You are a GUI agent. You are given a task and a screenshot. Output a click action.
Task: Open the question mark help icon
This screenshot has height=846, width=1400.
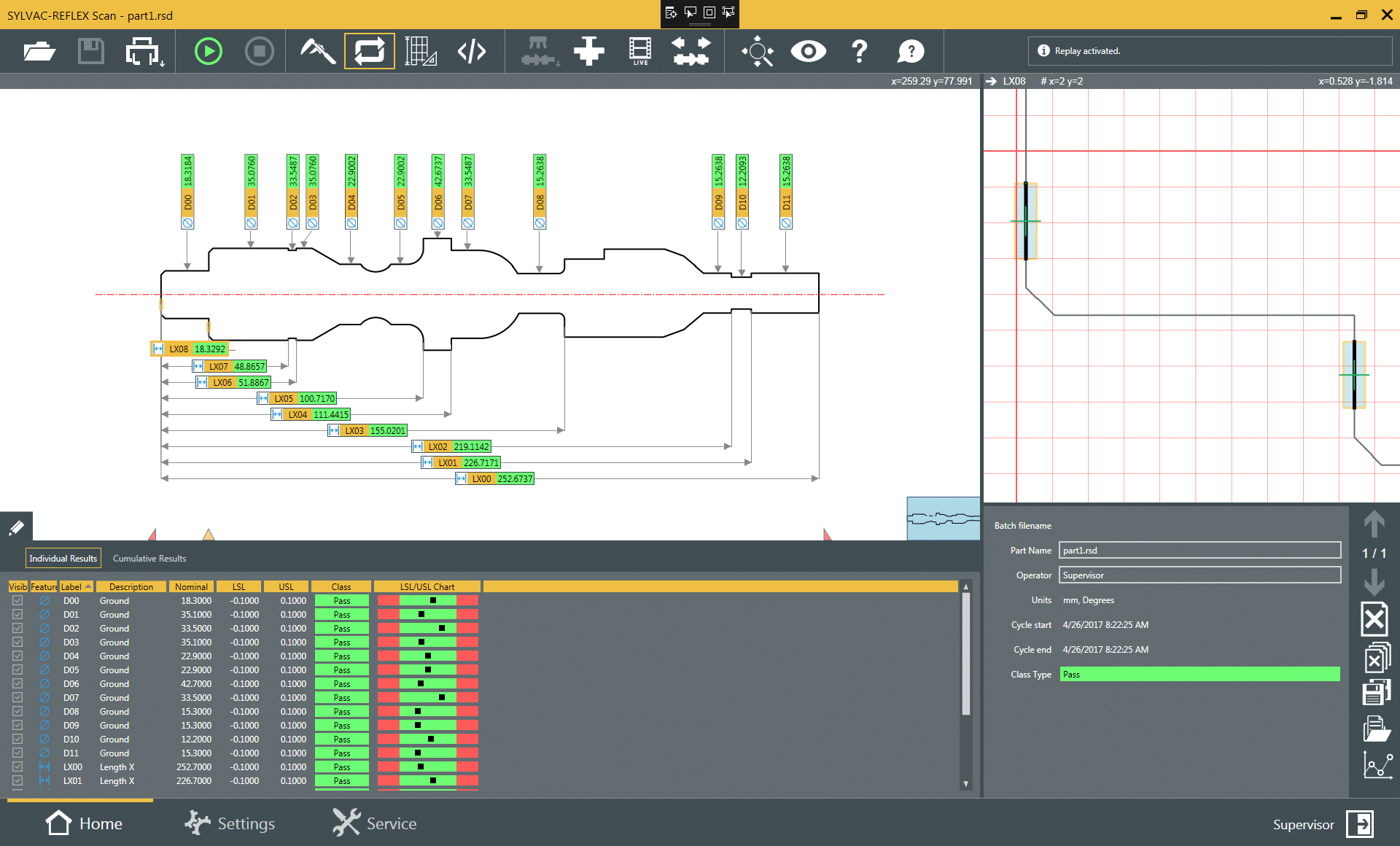(860, 52)
